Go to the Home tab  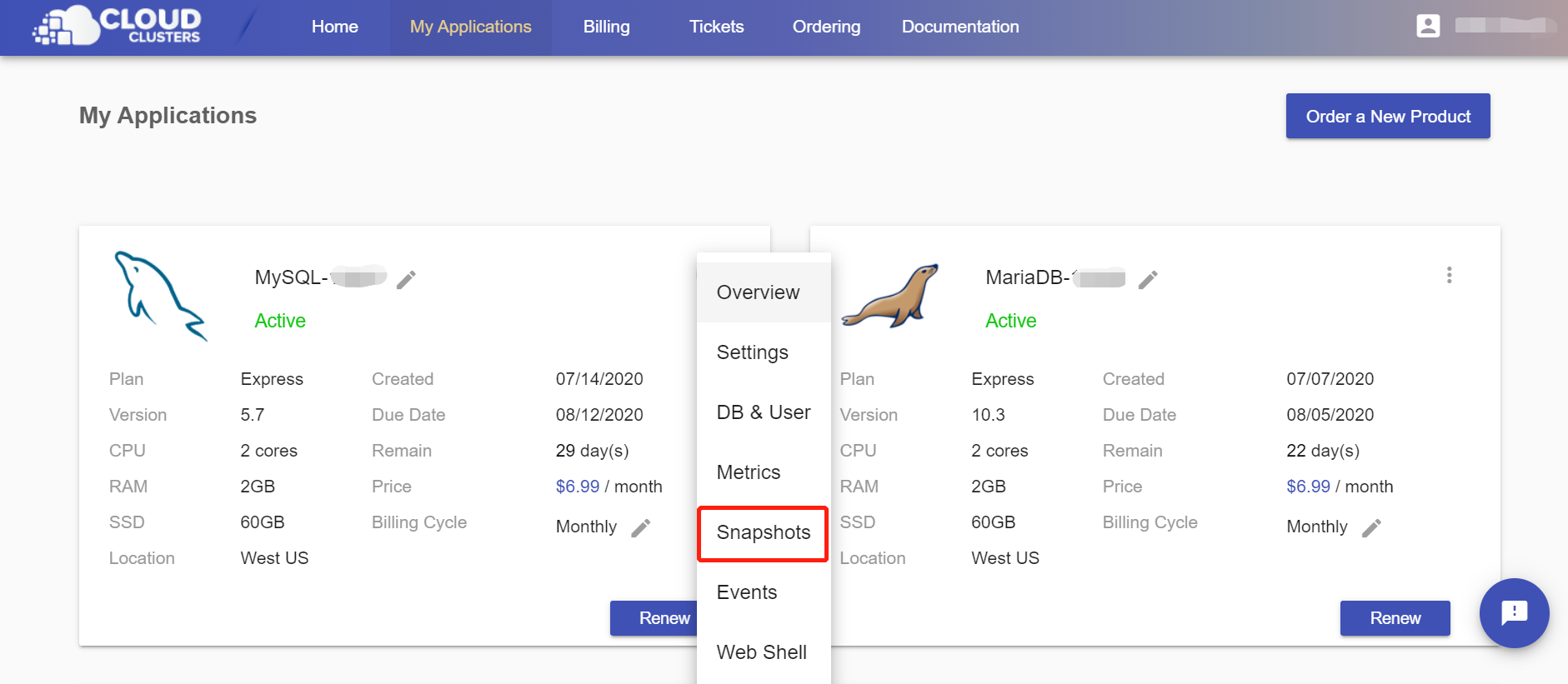coord(335,27)
